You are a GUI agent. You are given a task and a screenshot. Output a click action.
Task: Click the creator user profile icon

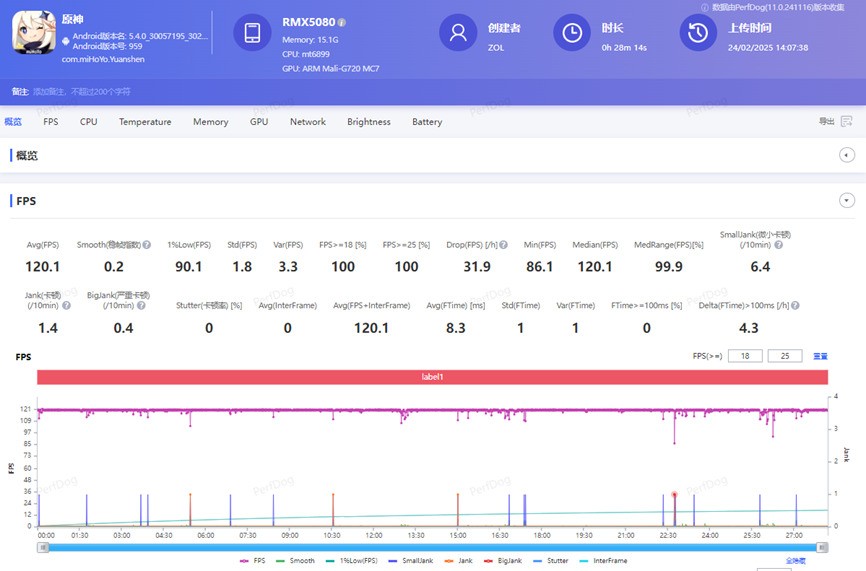(x=458, y=33)
